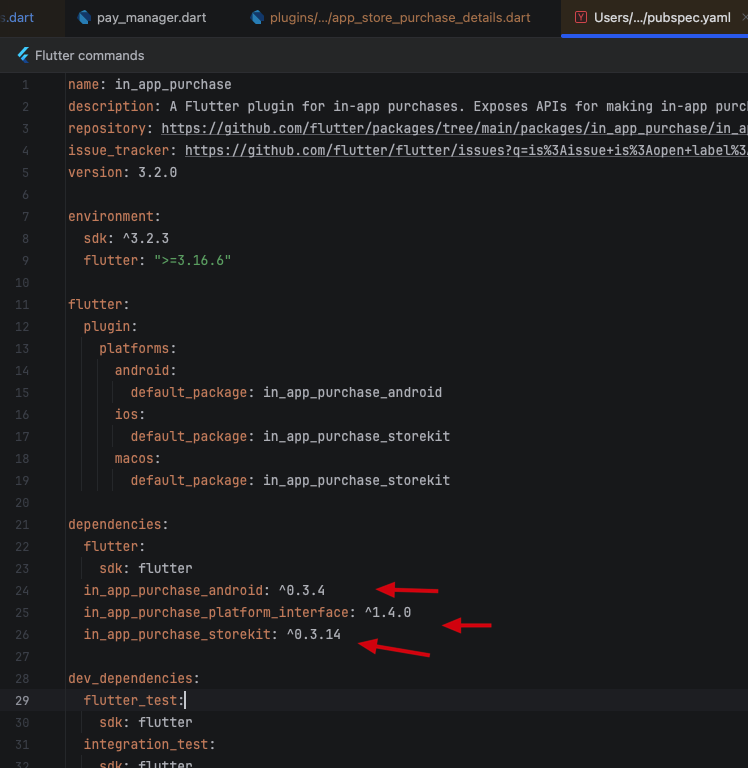Click the Dart icon on app_store_purchase_details tab
Screen dimensions: 748x768
[257, 18]
